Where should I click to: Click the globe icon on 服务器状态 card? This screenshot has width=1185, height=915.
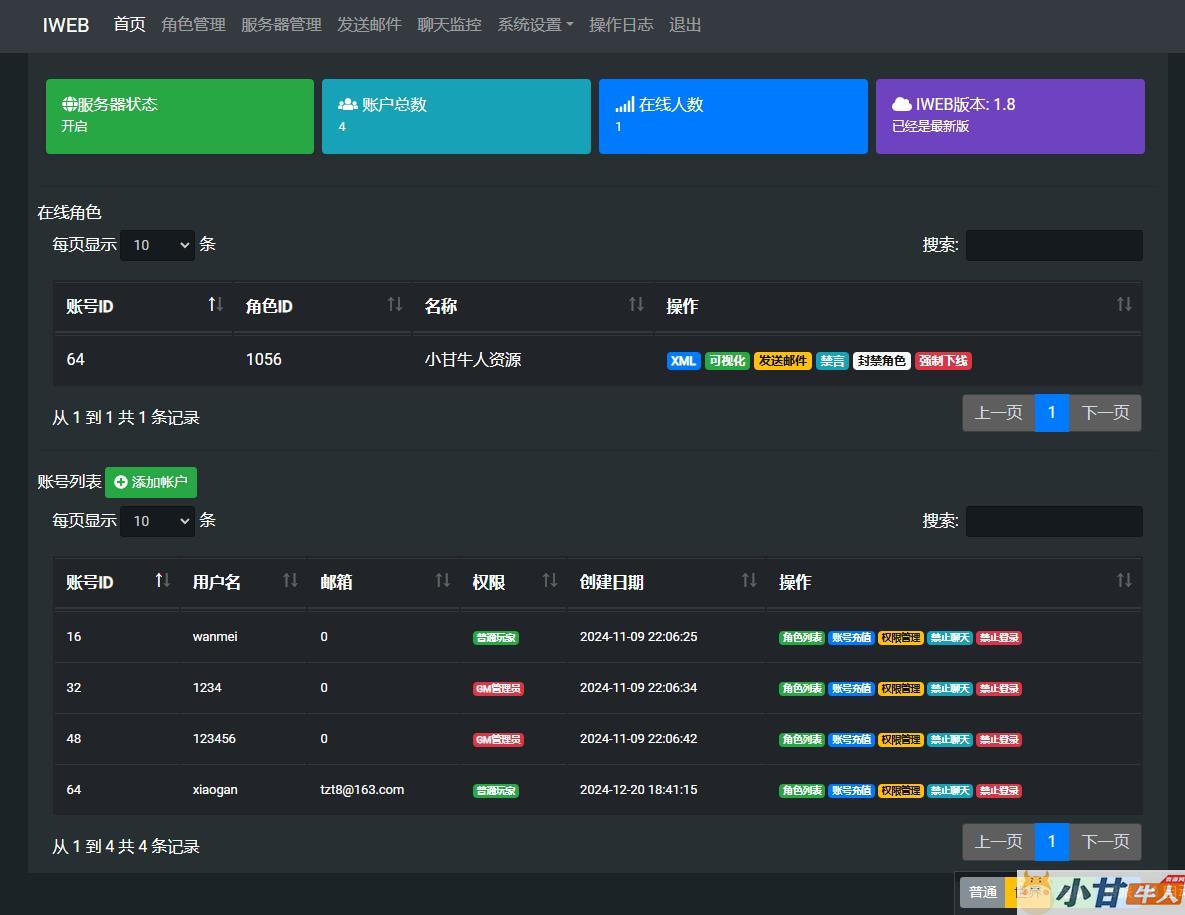tap(69, 104)
